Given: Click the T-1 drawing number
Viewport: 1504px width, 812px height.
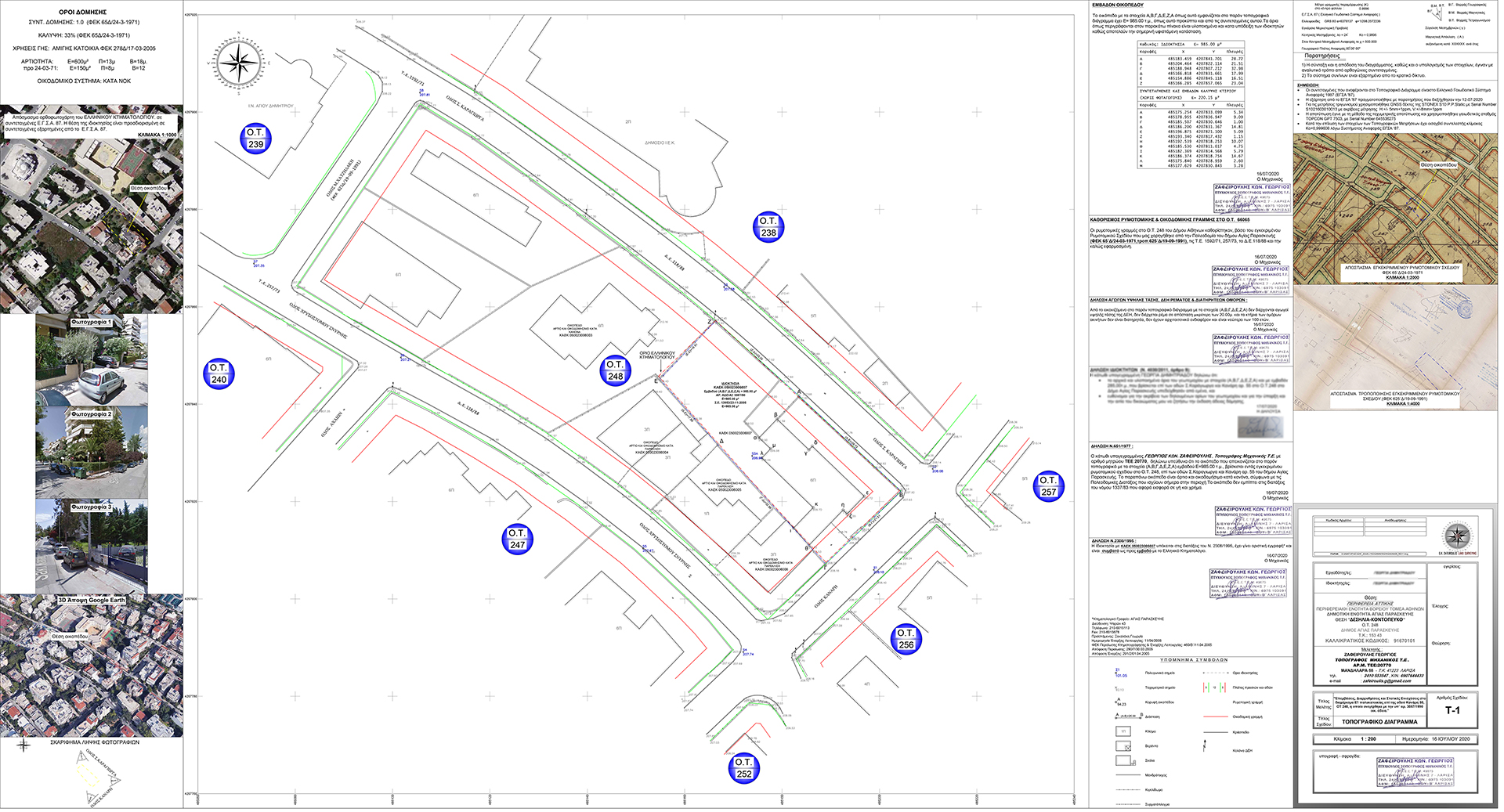Looking at the screenshot, I should [x=1453, y=710].
